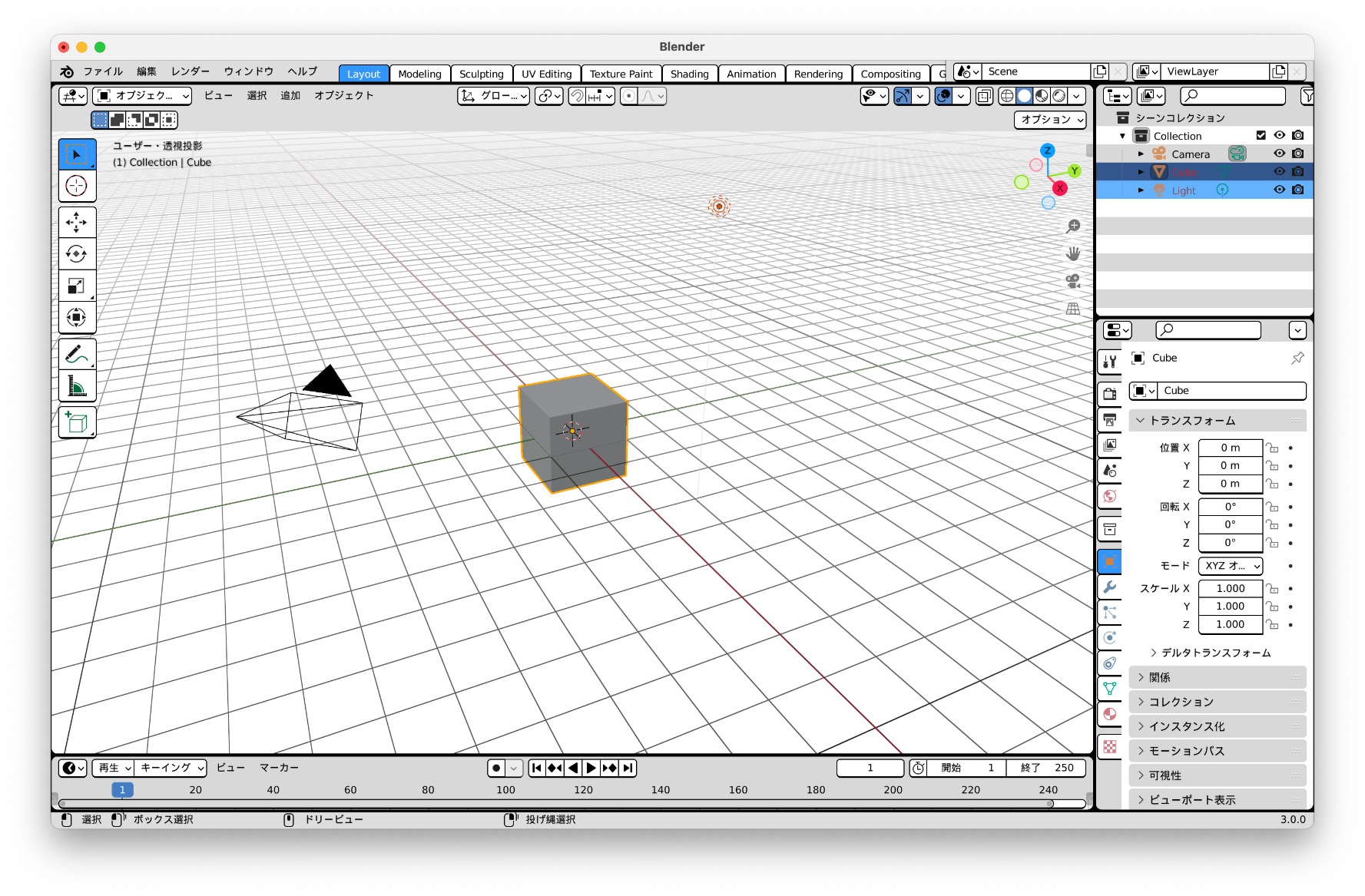This screenshot has width=1365, height=896.
Task: Play the animation forward
Action: 591,768
